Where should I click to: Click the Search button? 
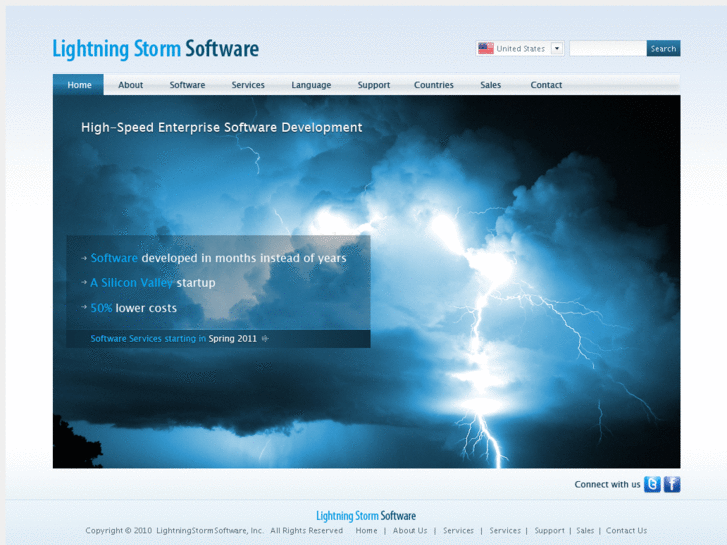coord(663,48)
